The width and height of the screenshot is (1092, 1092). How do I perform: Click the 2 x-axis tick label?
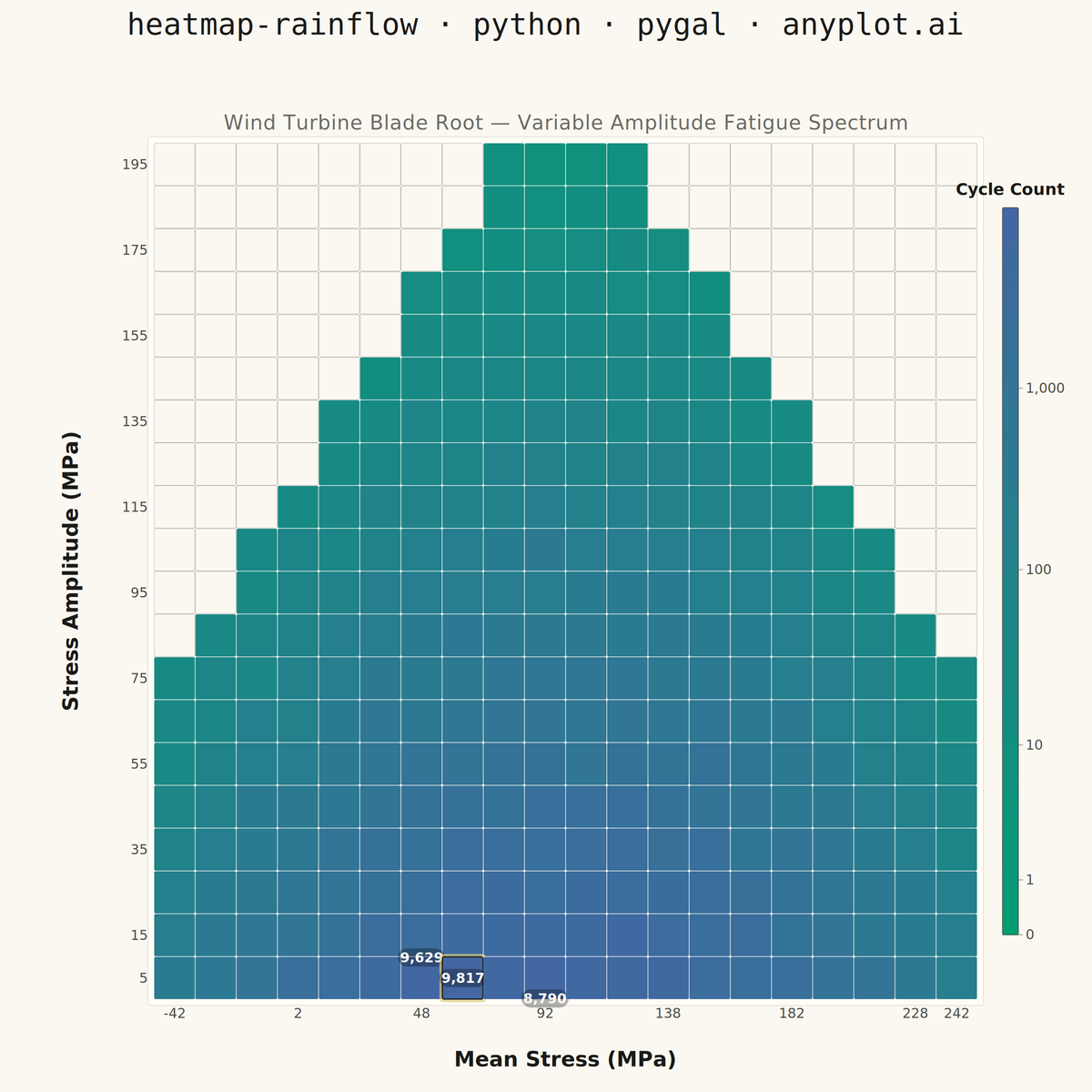[x=298, y=1014]
